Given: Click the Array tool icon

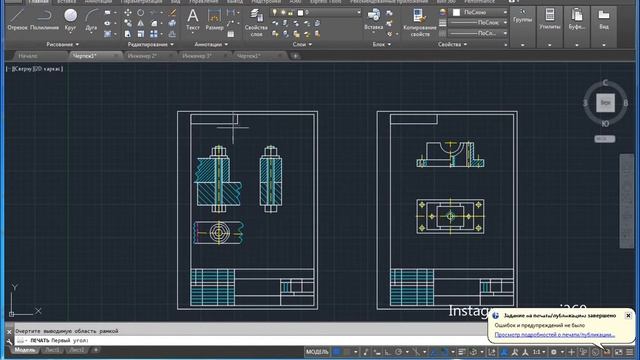Looking at the screenshot, I should [x=153, y=34].
